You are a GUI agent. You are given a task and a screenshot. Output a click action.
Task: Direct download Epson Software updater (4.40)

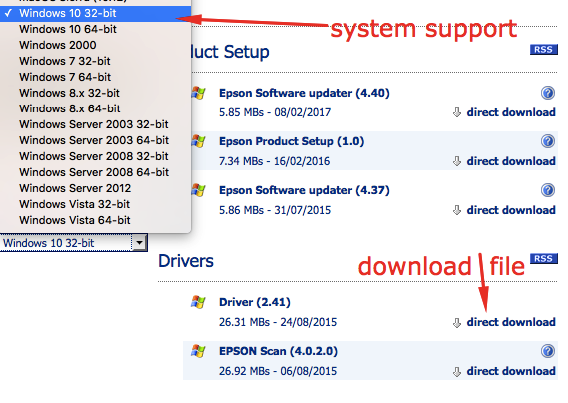pyautogui.click(x=511, y=112)
